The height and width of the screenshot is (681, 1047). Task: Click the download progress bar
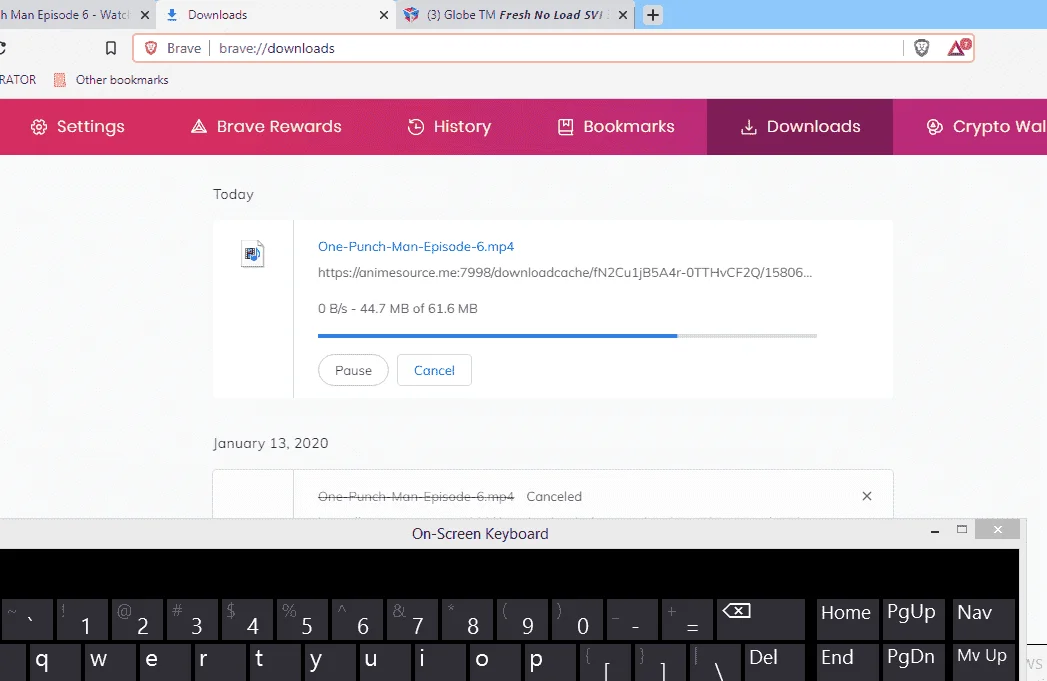point(568,336)
